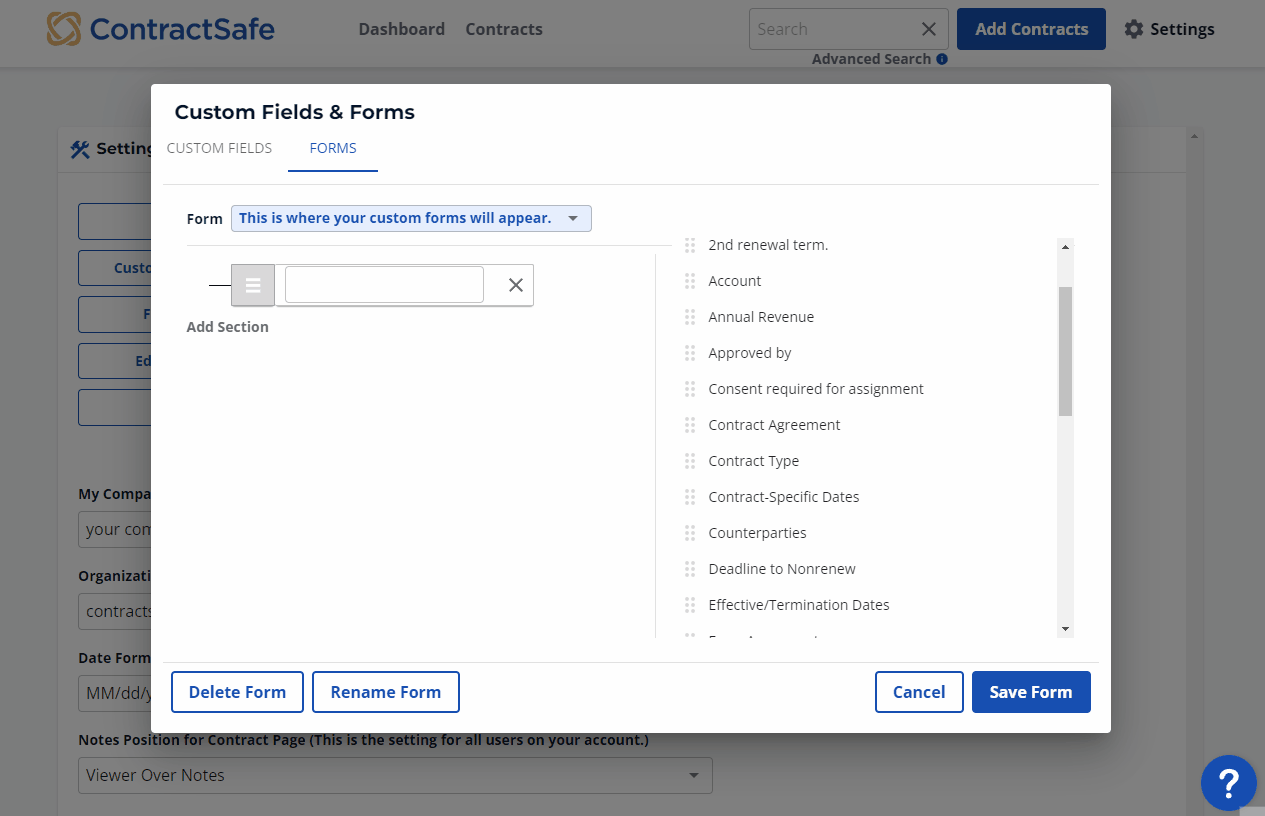Grab the drag handle beside Contract Type

(690, 461)
